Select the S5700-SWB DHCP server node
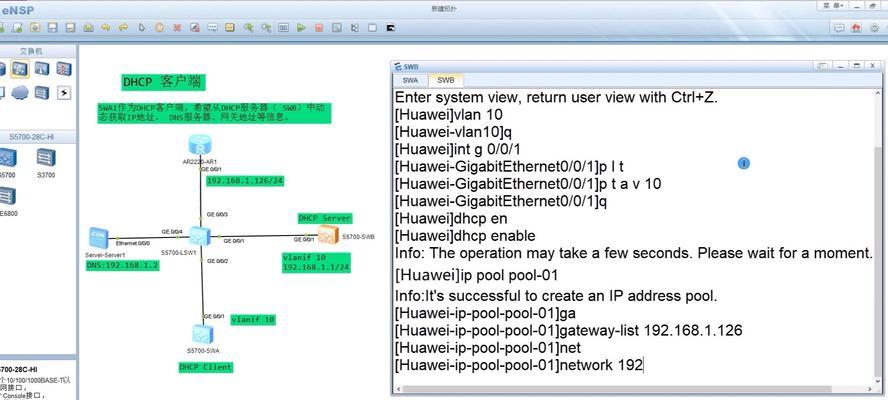This screenshot has height=400, width=888. (328, 235)
